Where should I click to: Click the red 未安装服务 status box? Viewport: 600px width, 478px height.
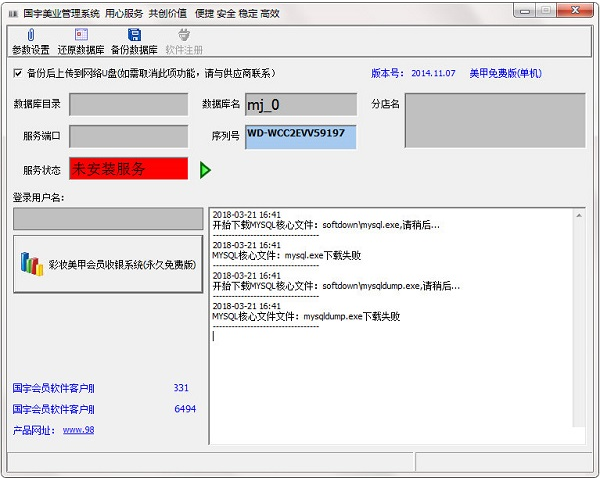(129, 168)
